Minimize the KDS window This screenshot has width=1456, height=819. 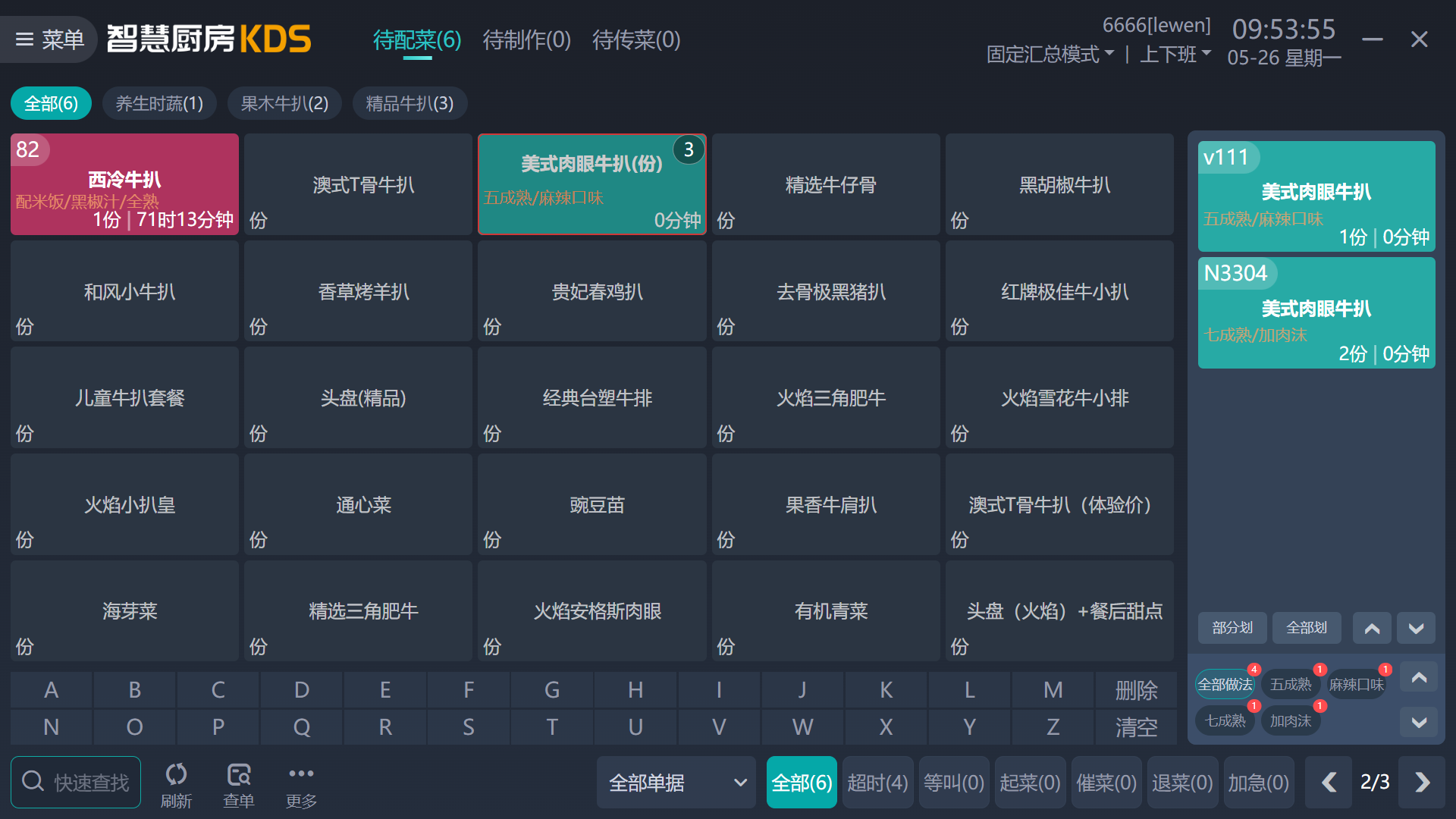(1373, 39)
